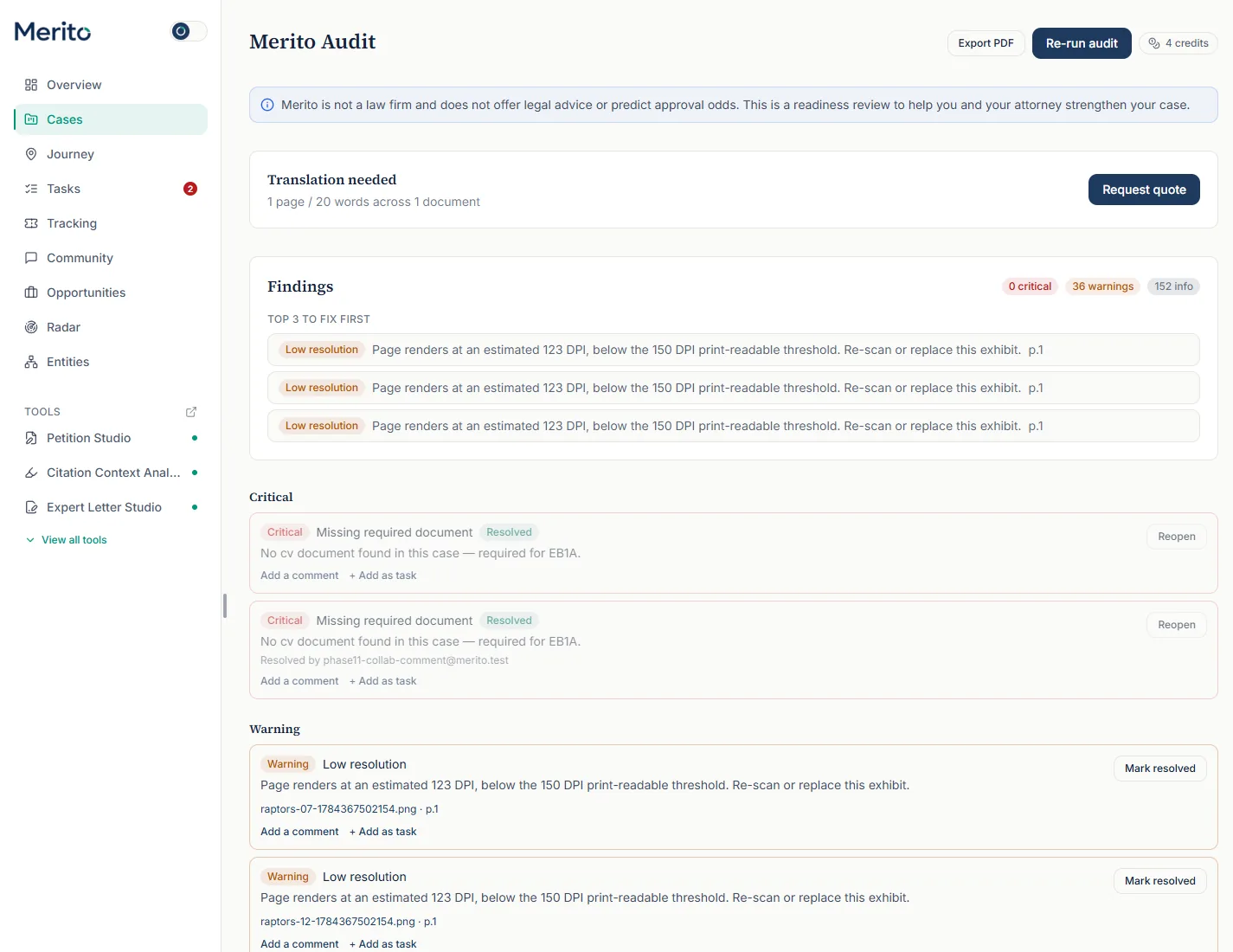Click the Community chat bubble icon
1233x952 pixels.
pos(31,258)
